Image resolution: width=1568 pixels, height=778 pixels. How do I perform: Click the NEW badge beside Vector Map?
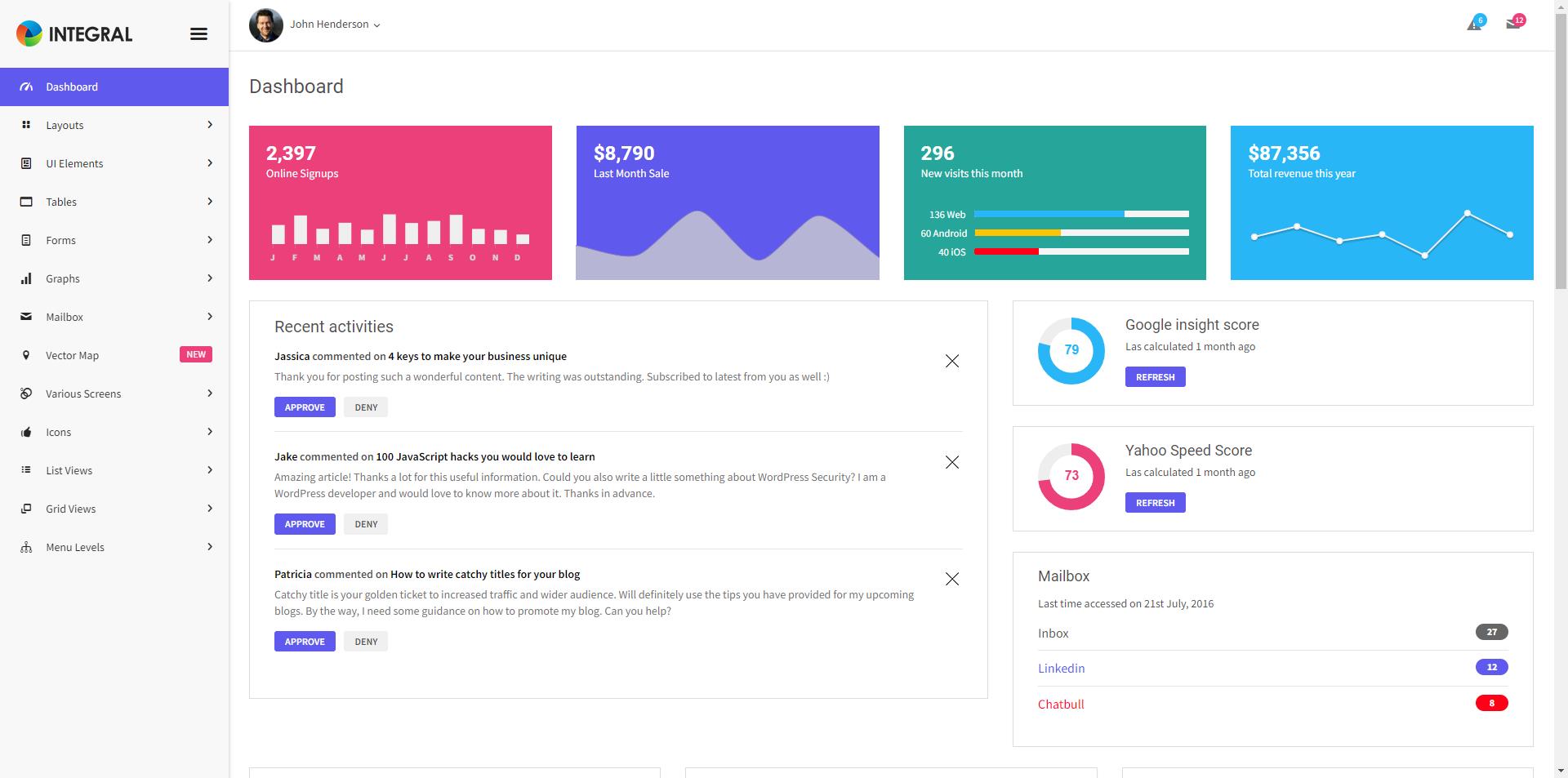(x=196, y=354)
